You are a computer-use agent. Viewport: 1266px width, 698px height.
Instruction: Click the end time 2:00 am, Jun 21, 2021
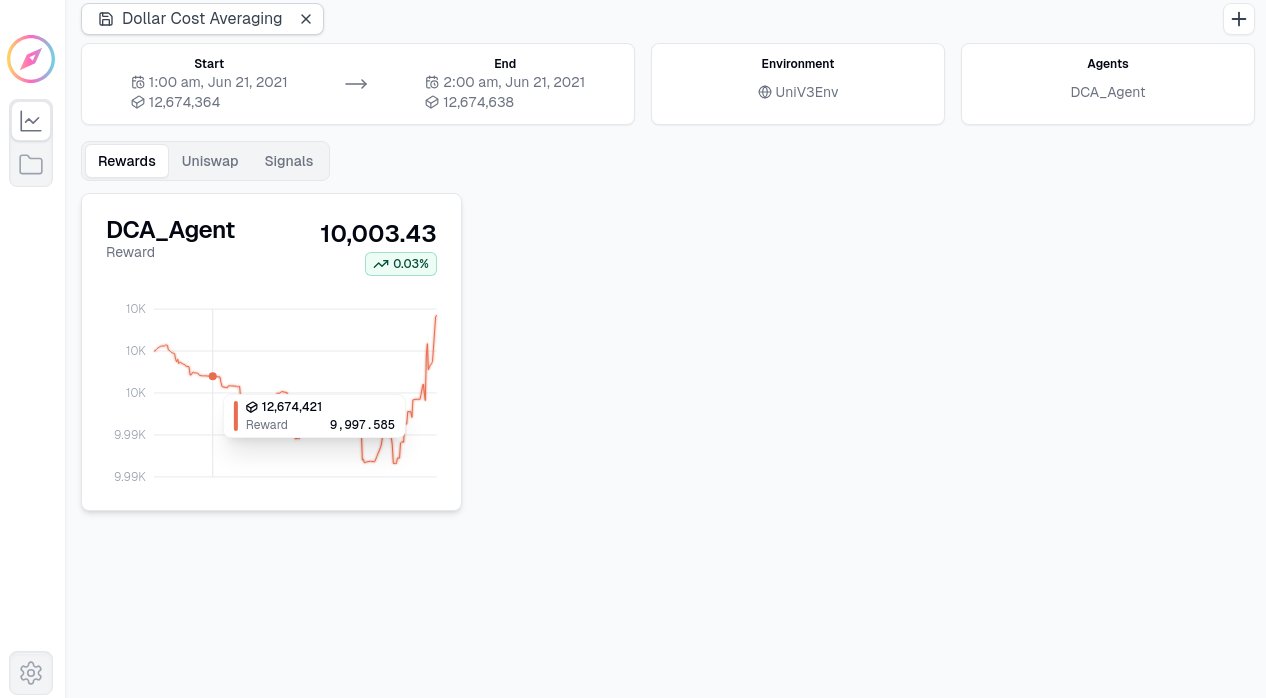[x=514, y=82]
